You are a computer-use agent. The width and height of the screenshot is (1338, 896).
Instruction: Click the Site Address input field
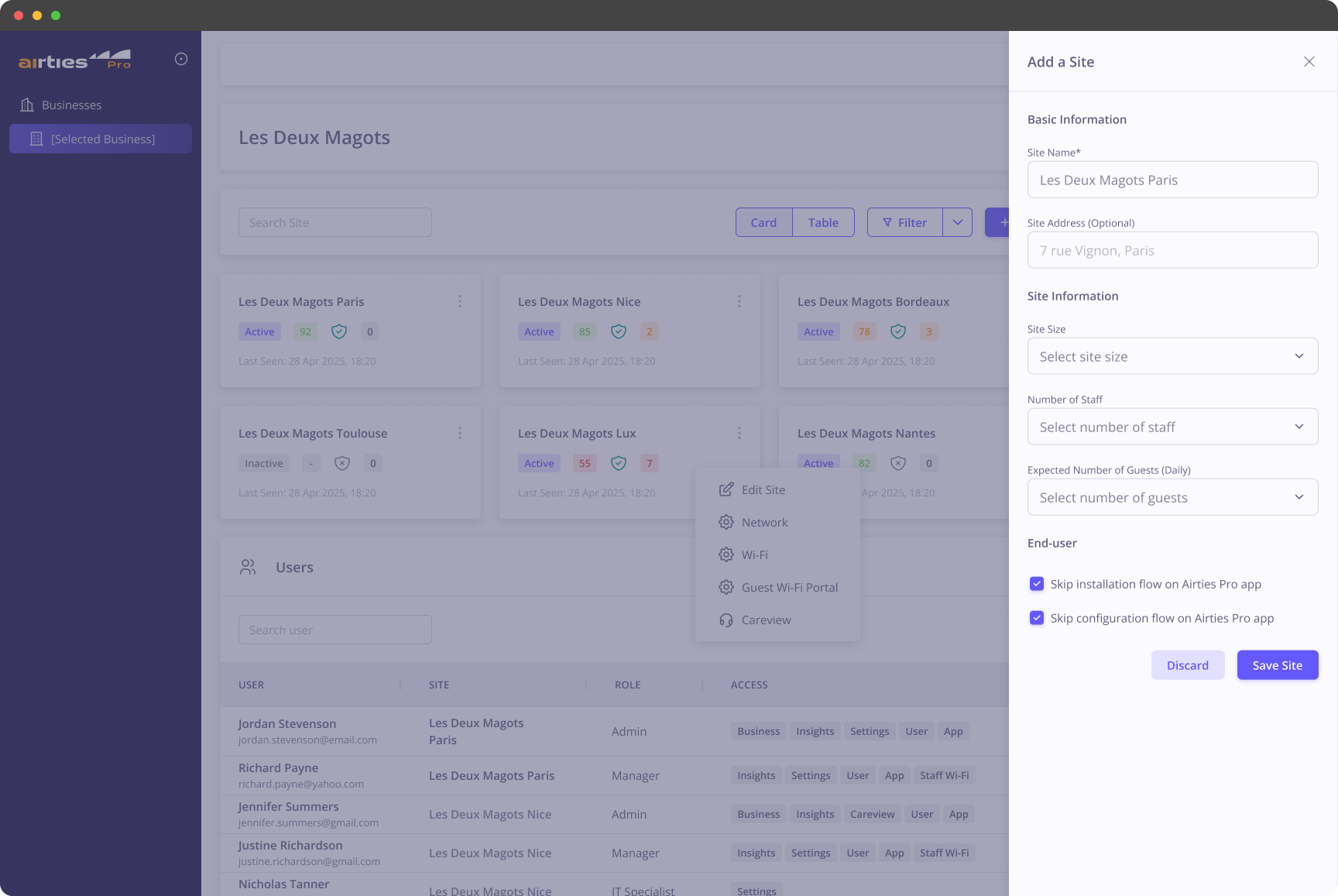click(x=1173, y=250)
